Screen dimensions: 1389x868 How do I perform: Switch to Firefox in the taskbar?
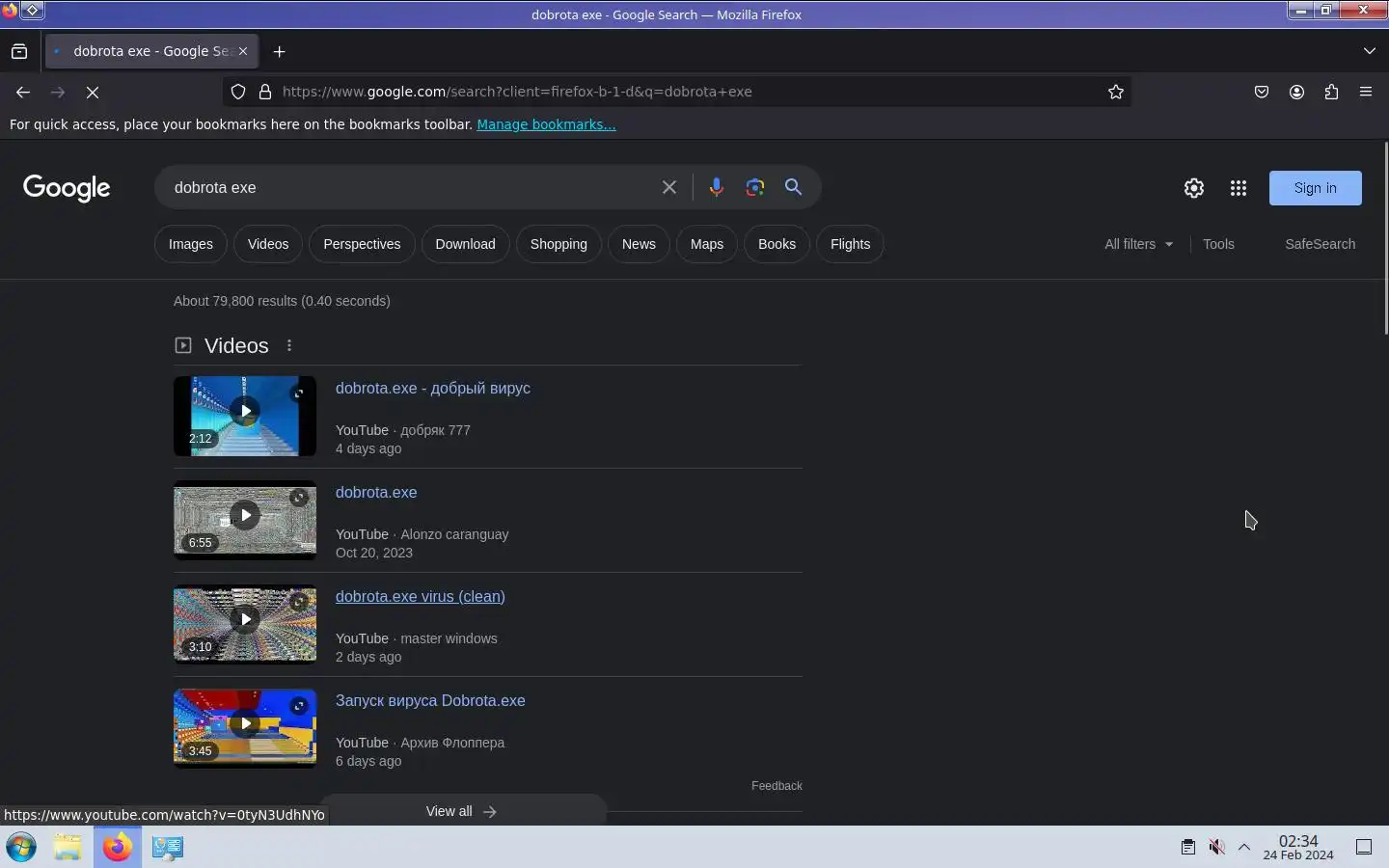coord(118,847)
